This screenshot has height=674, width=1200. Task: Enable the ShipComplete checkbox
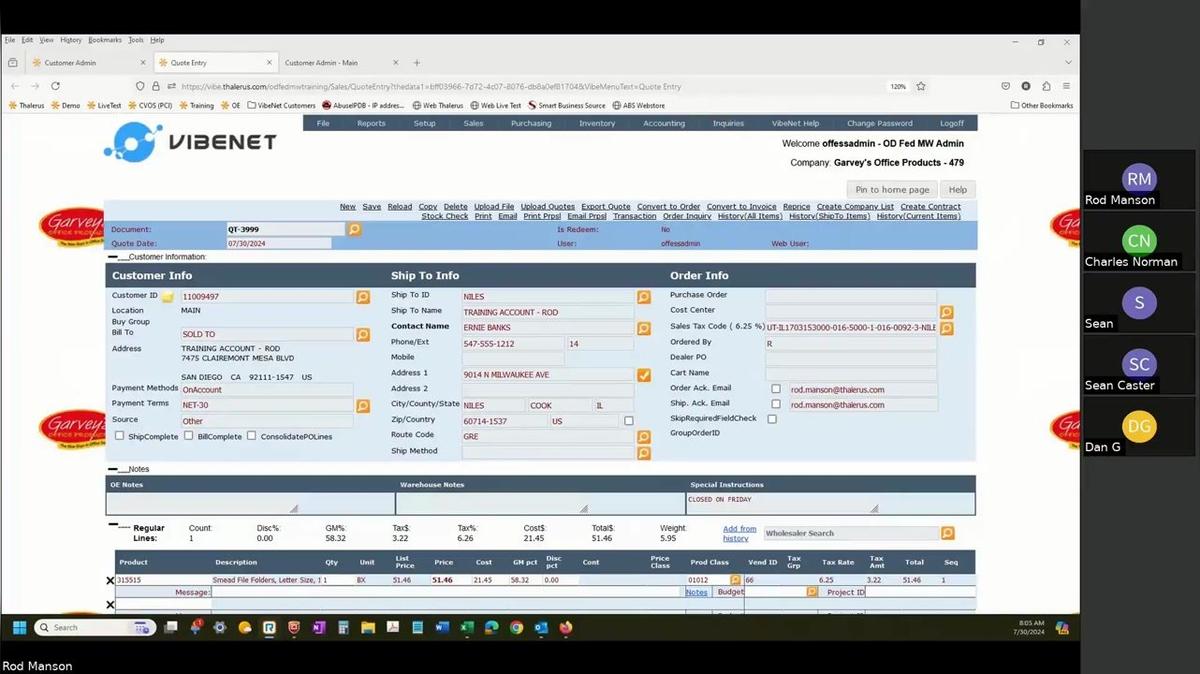(x=120, y=436)
